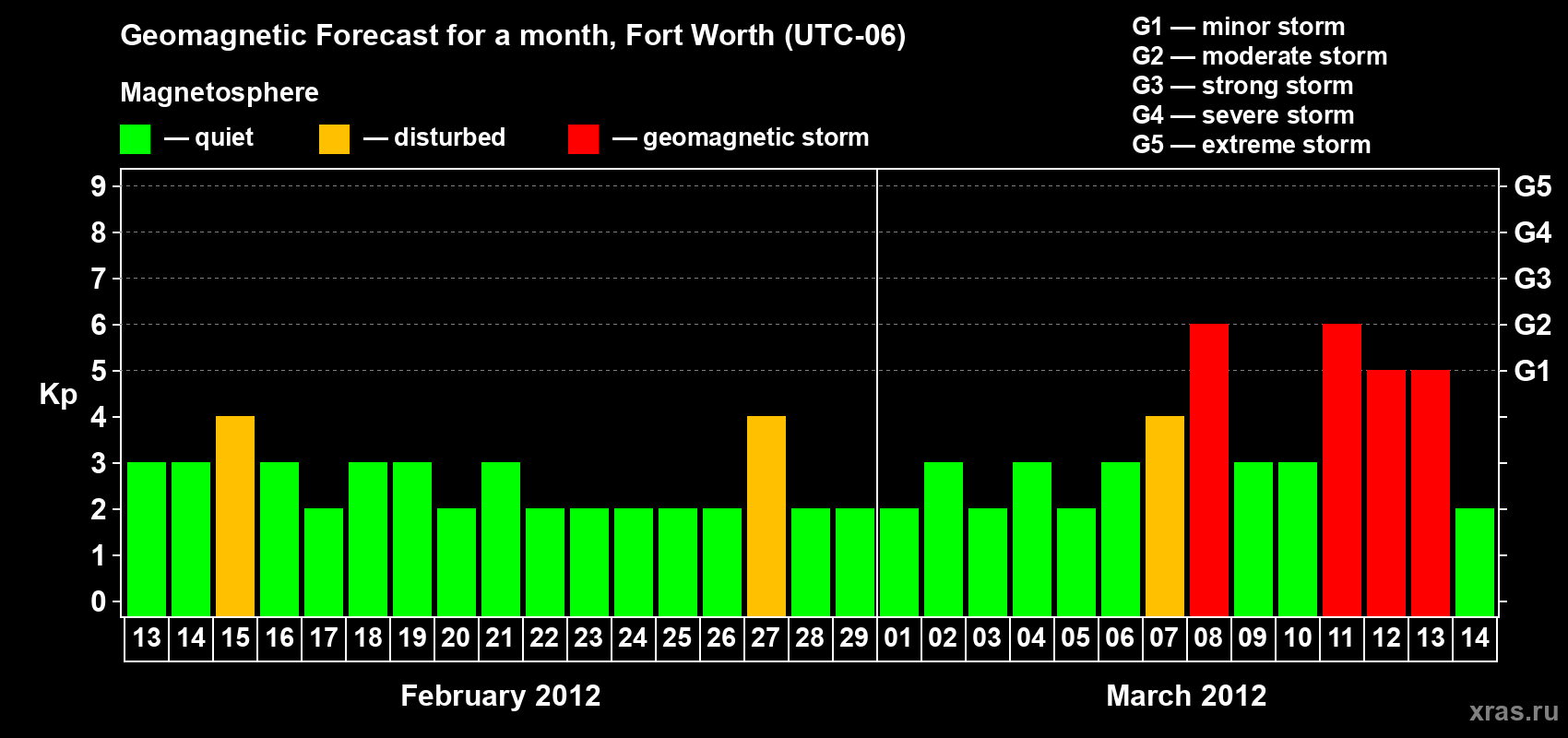Click the '— quiet' legend text
Viewport: 1568px width, 738px height.
208,137
